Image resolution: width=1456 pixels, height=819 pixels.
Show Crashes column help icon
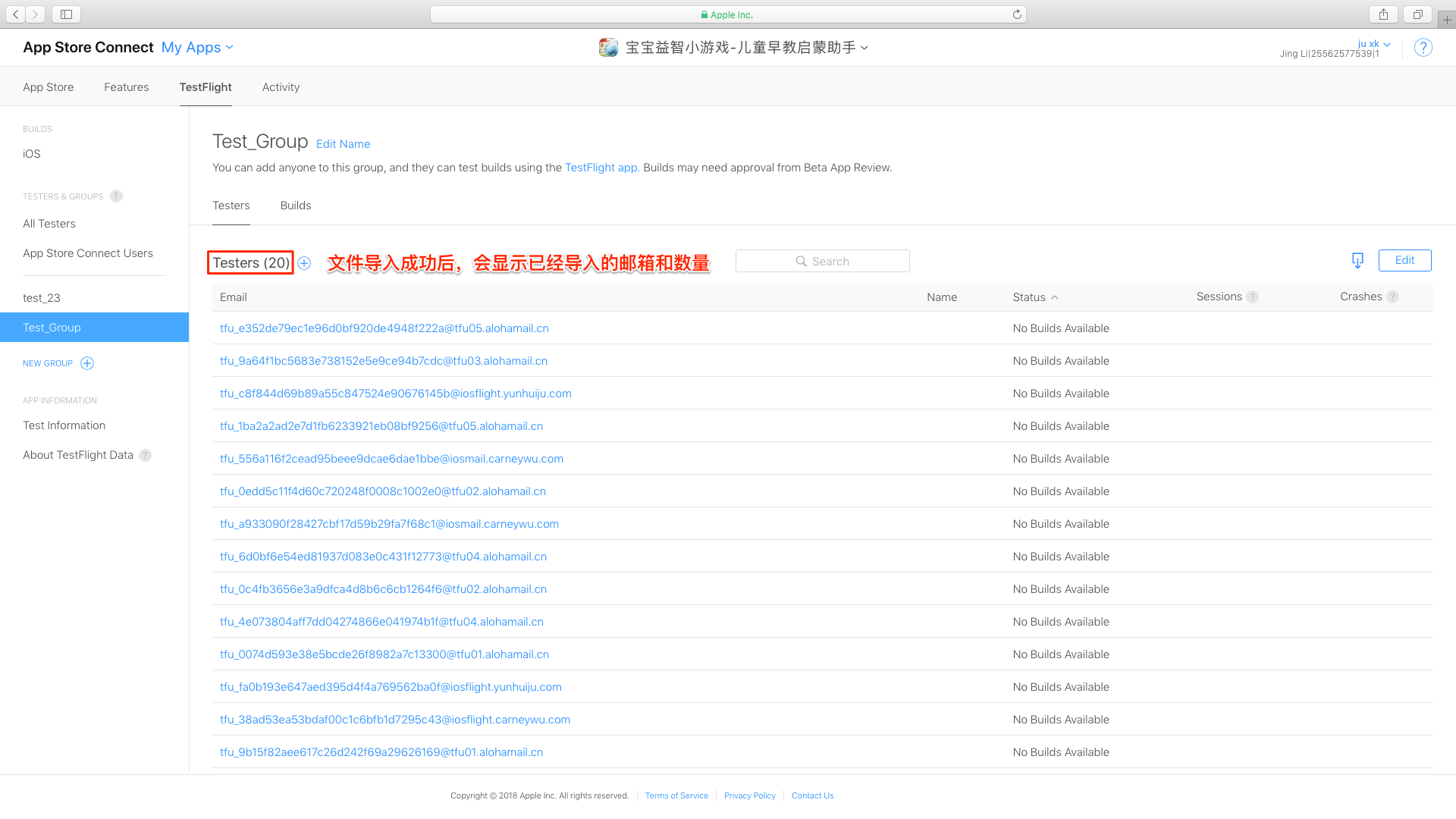(x=1392, y=297)
